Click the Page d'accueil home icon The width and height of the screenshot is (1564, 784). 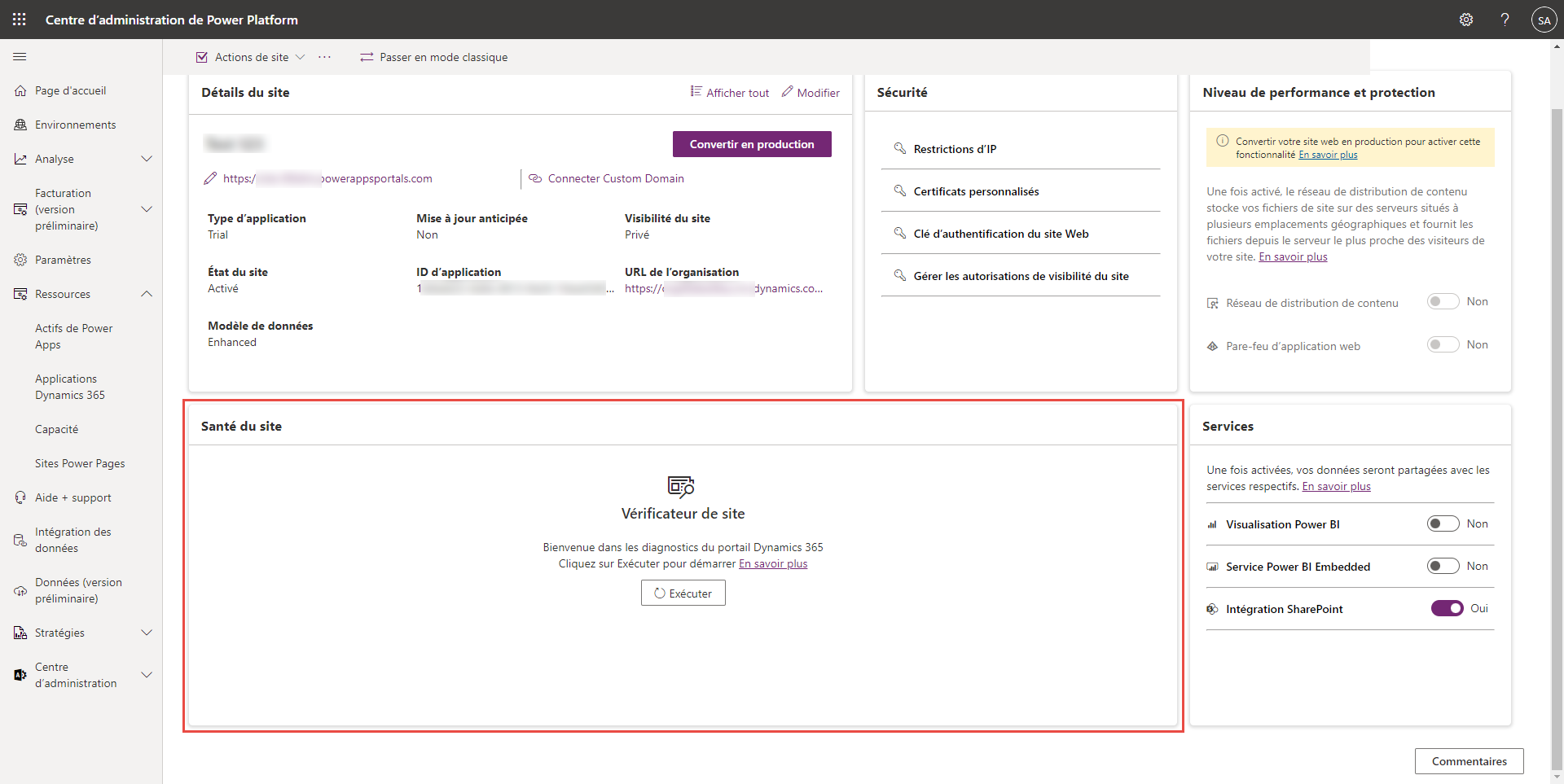[x=20, y=91]
